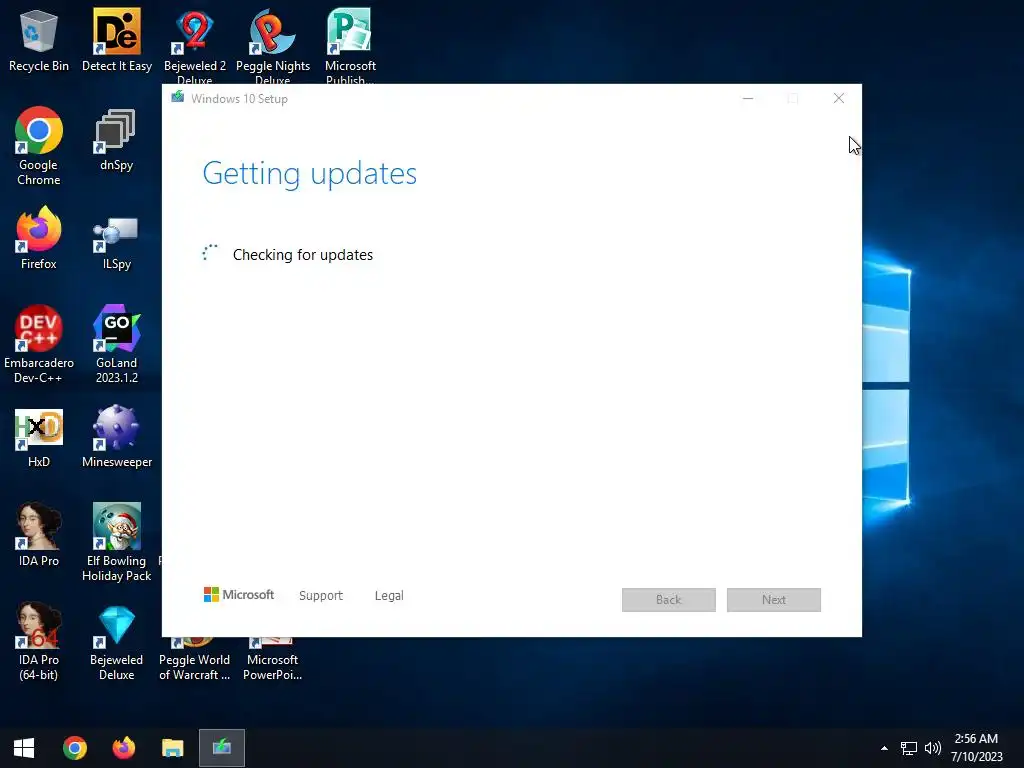Select the Microsoft Publisher desktop shortcut

(350, 44)
